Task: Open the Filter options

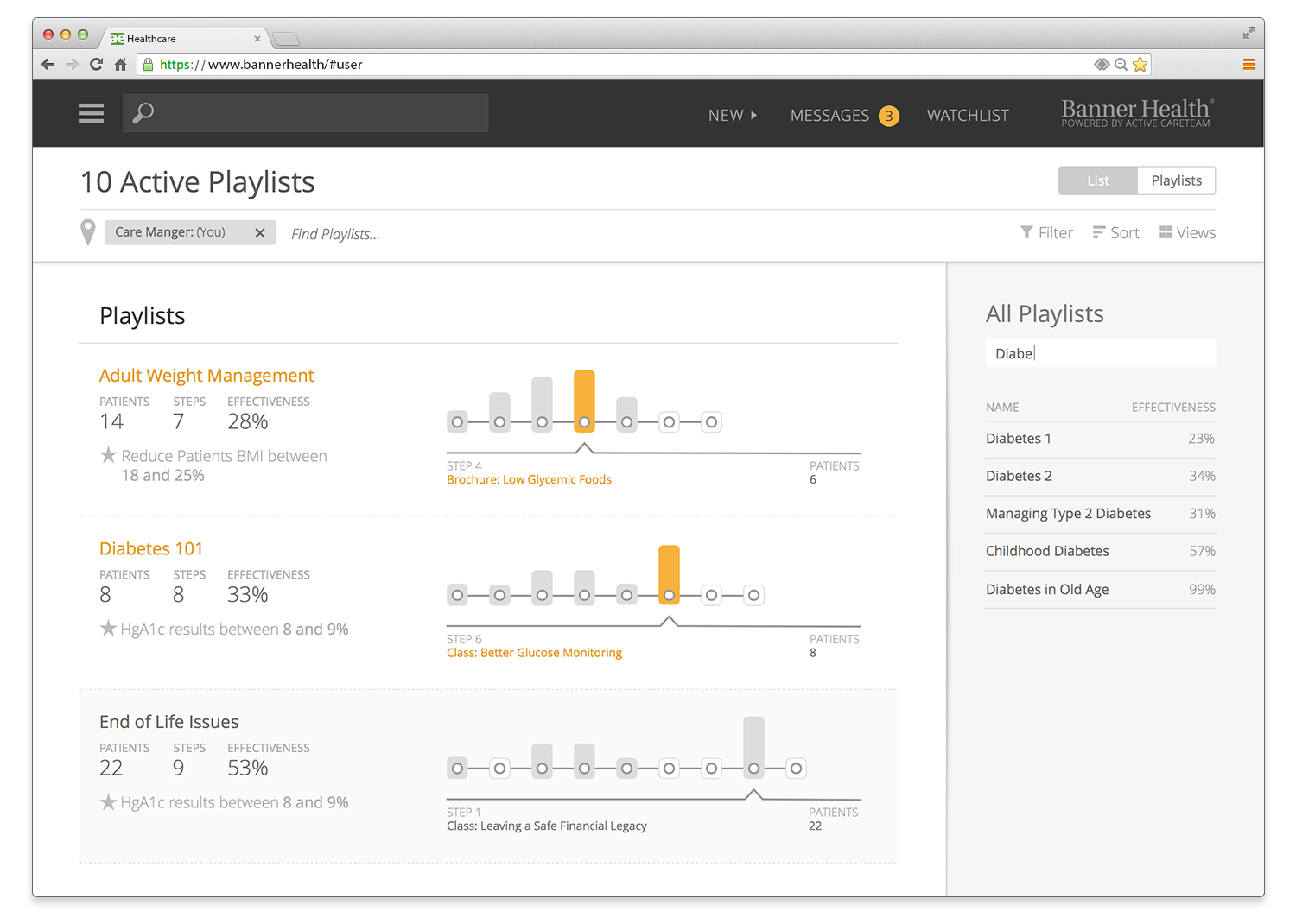Action: pos(1046,232)
